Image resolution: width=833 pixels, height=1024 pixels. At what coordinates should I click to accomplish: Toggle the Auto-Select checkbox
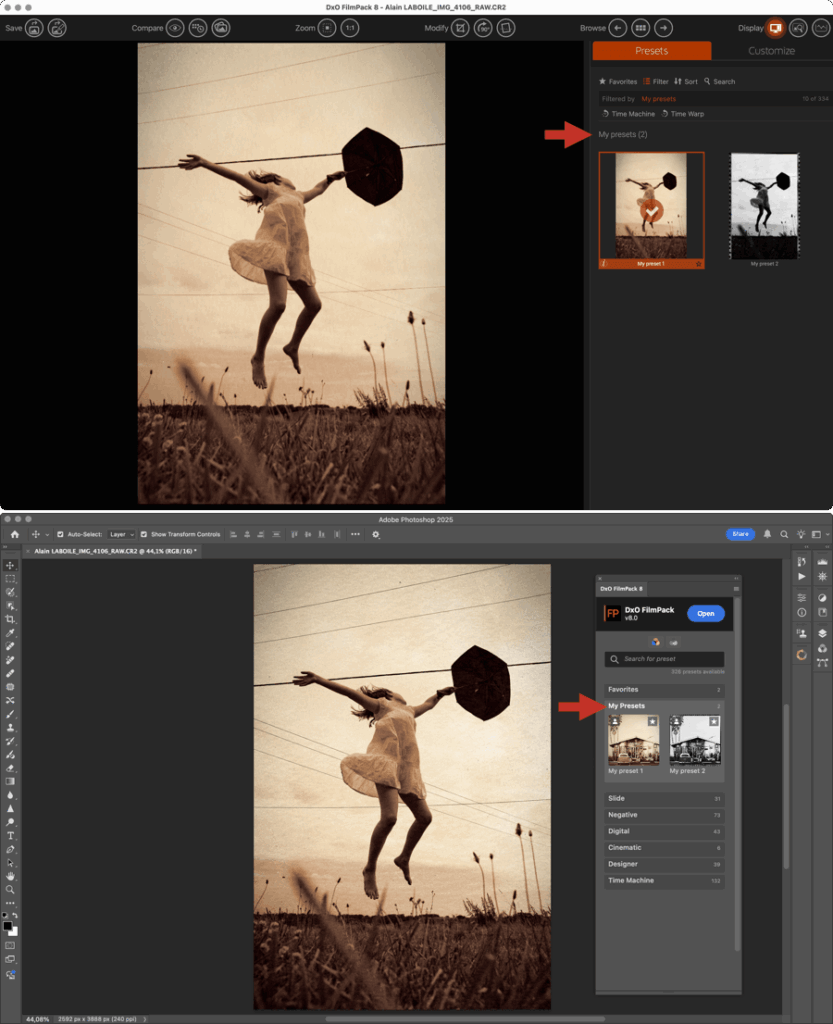coord(60,535)
